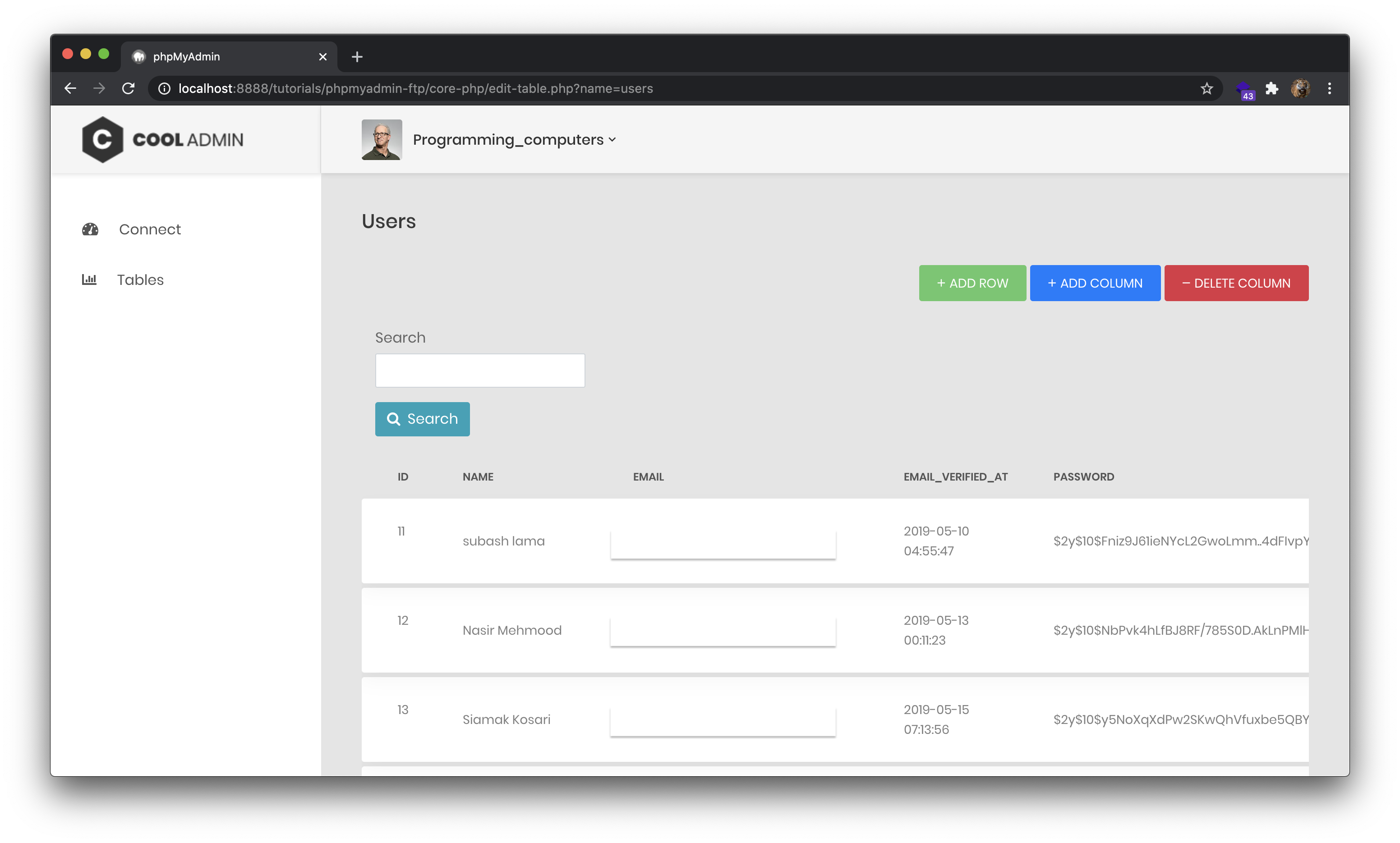Click the password hash in row 13

[x=1181, y=720]
